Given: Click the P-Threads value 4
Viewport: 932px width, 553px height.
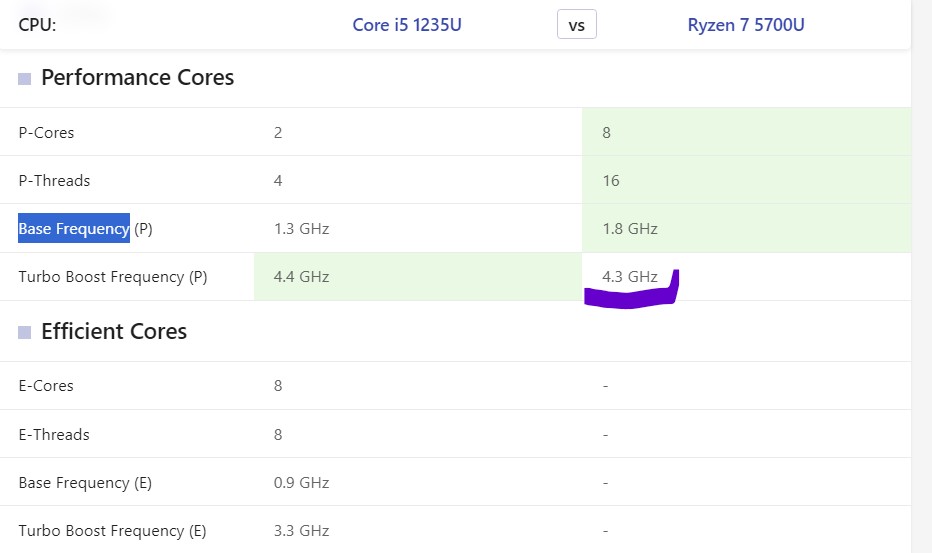Looking at the screenshot, I should click(x=278, y=181).
